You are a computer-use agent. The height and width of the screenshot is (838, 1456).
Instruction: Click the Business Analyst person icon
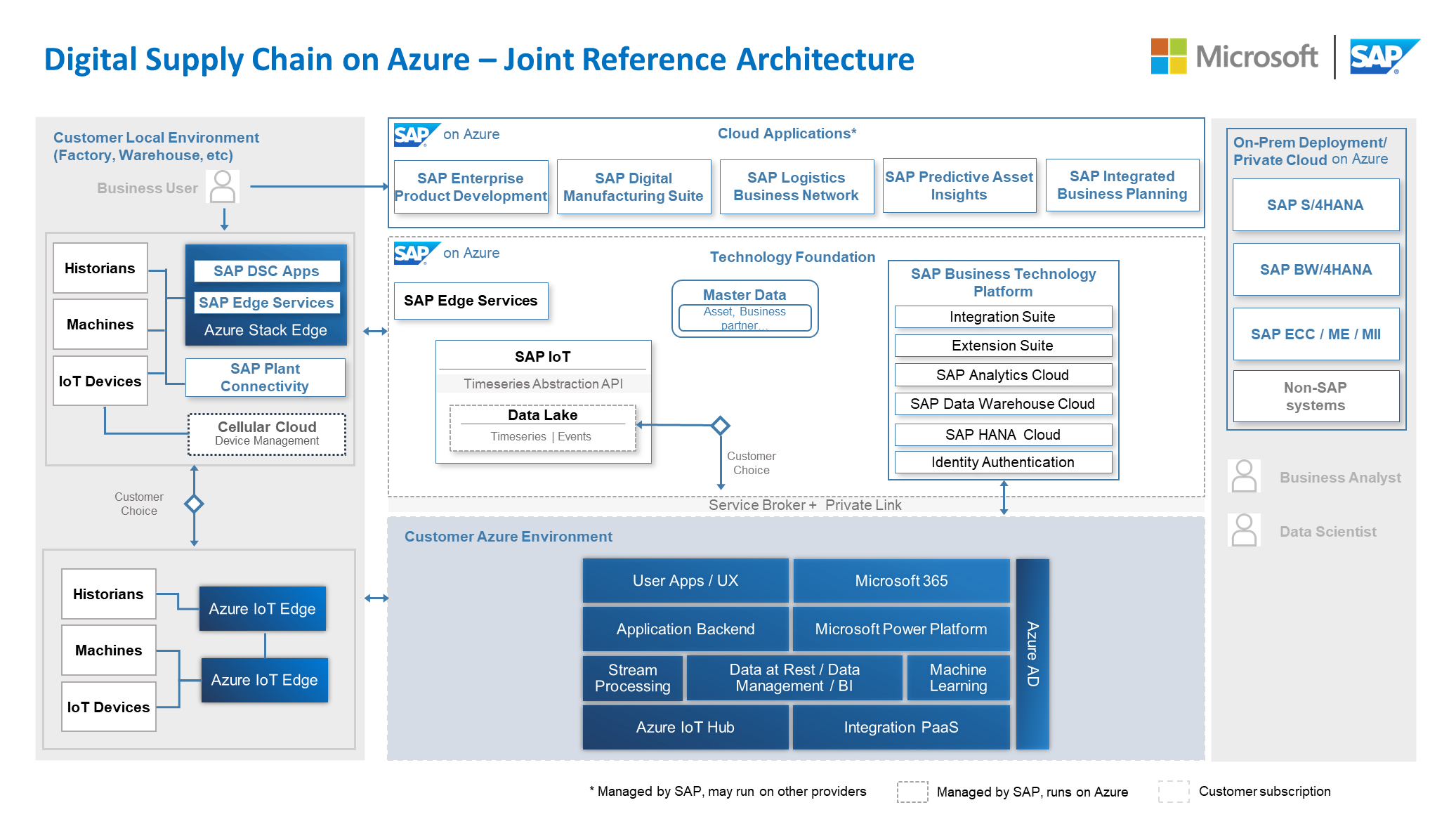tap(1244, 476)
